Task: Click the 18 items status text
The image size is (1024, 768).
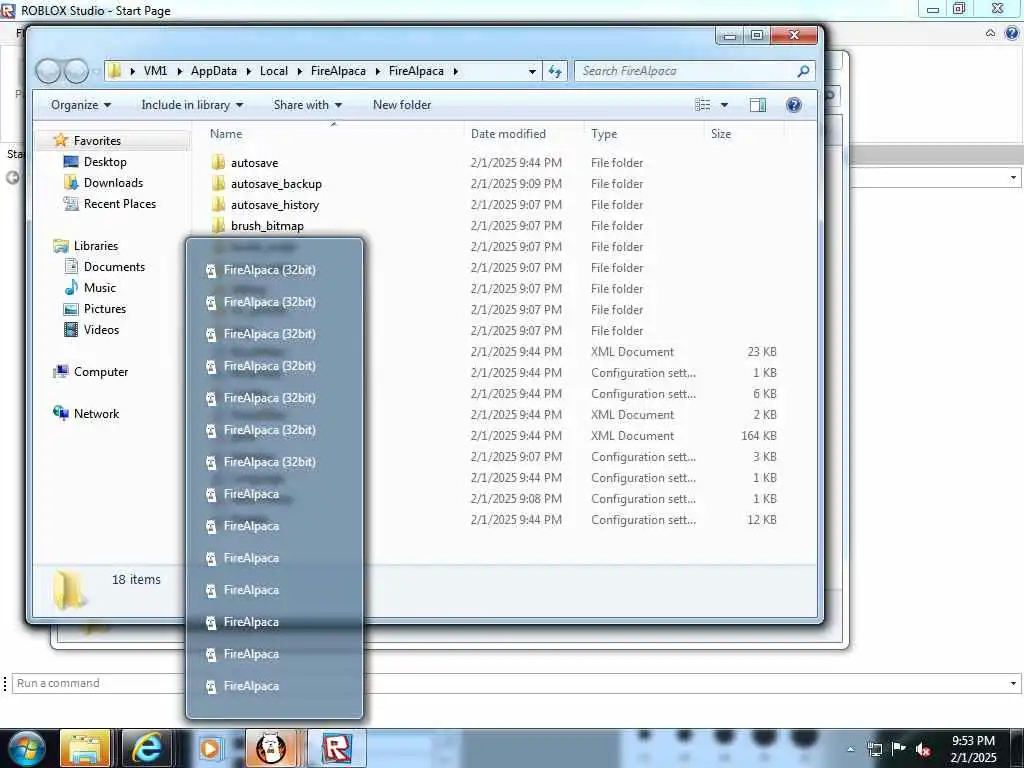Action: coord(136,579)
